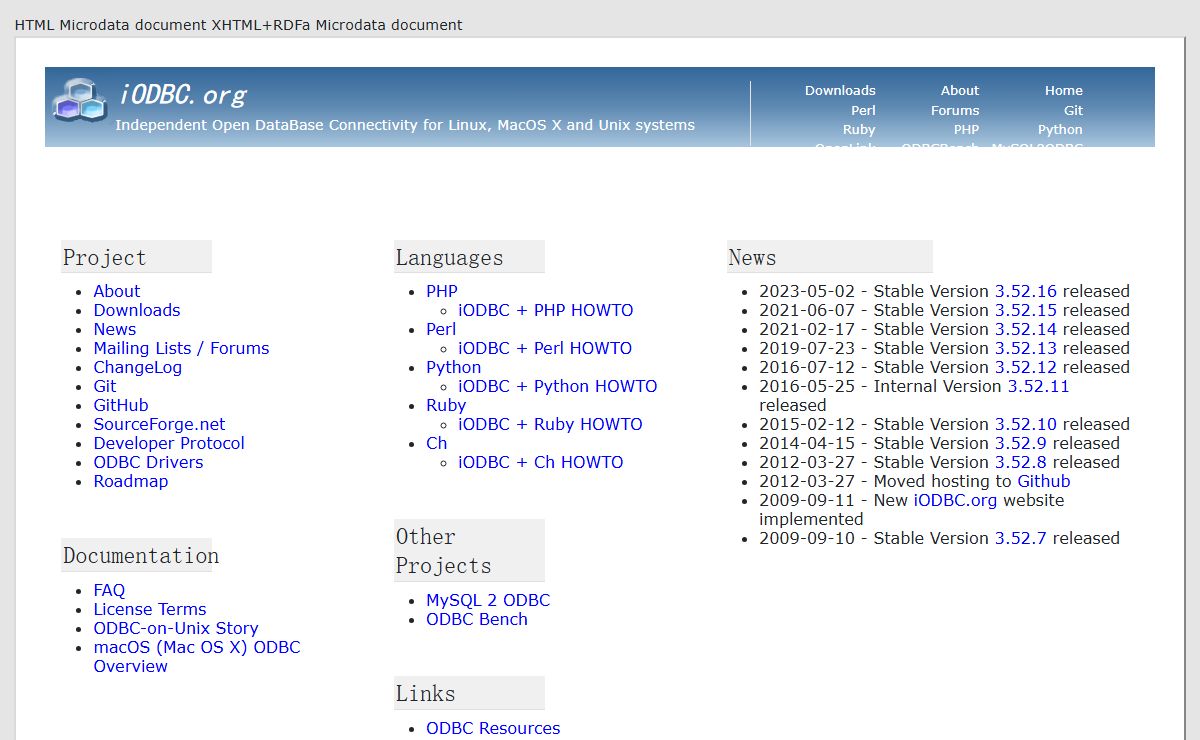Click the 3.52.16 release version link

[x=1025, y=291]
